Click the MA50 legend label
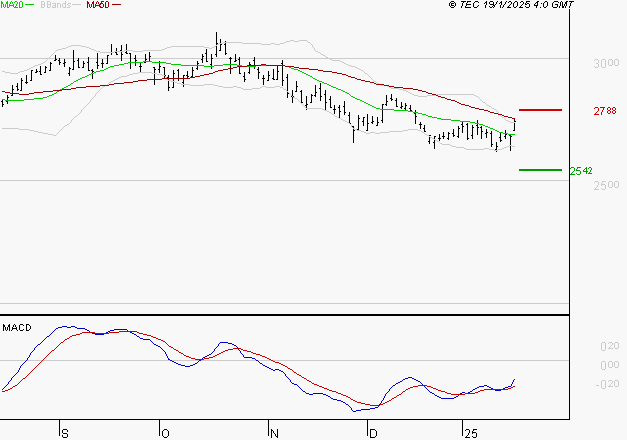This screenshot has width=627, height=440. pyautogui.click(x=98, y=6)
